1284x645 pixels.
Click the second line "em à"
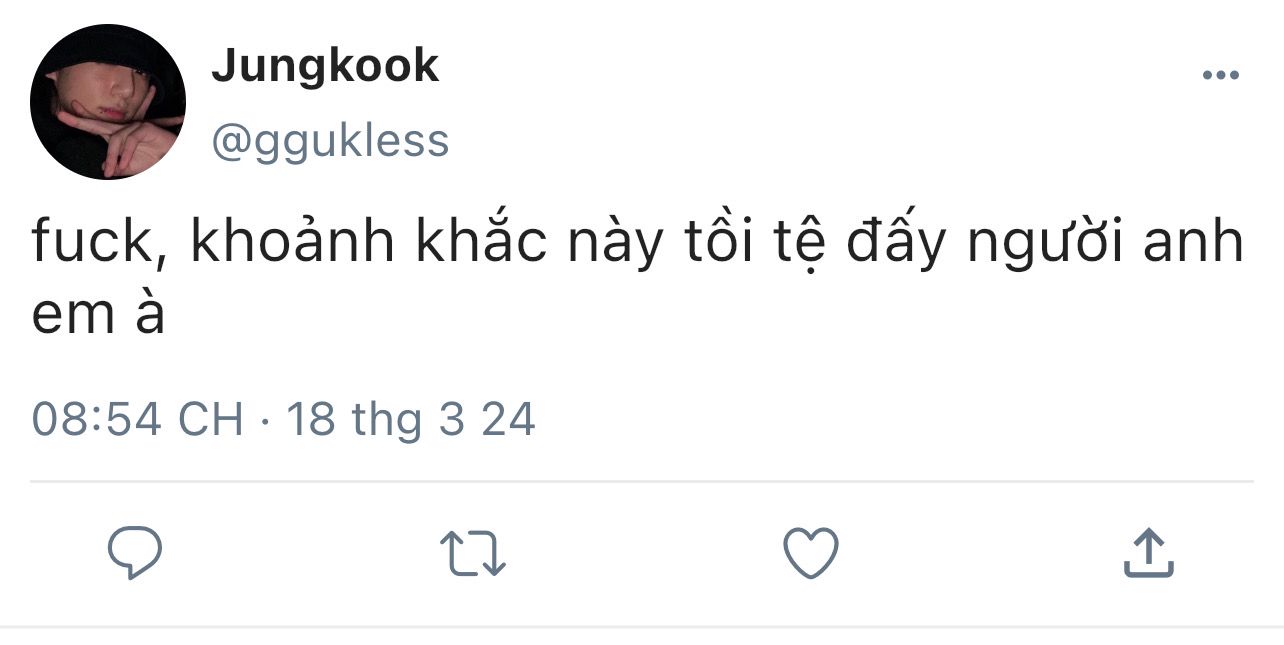98,315
